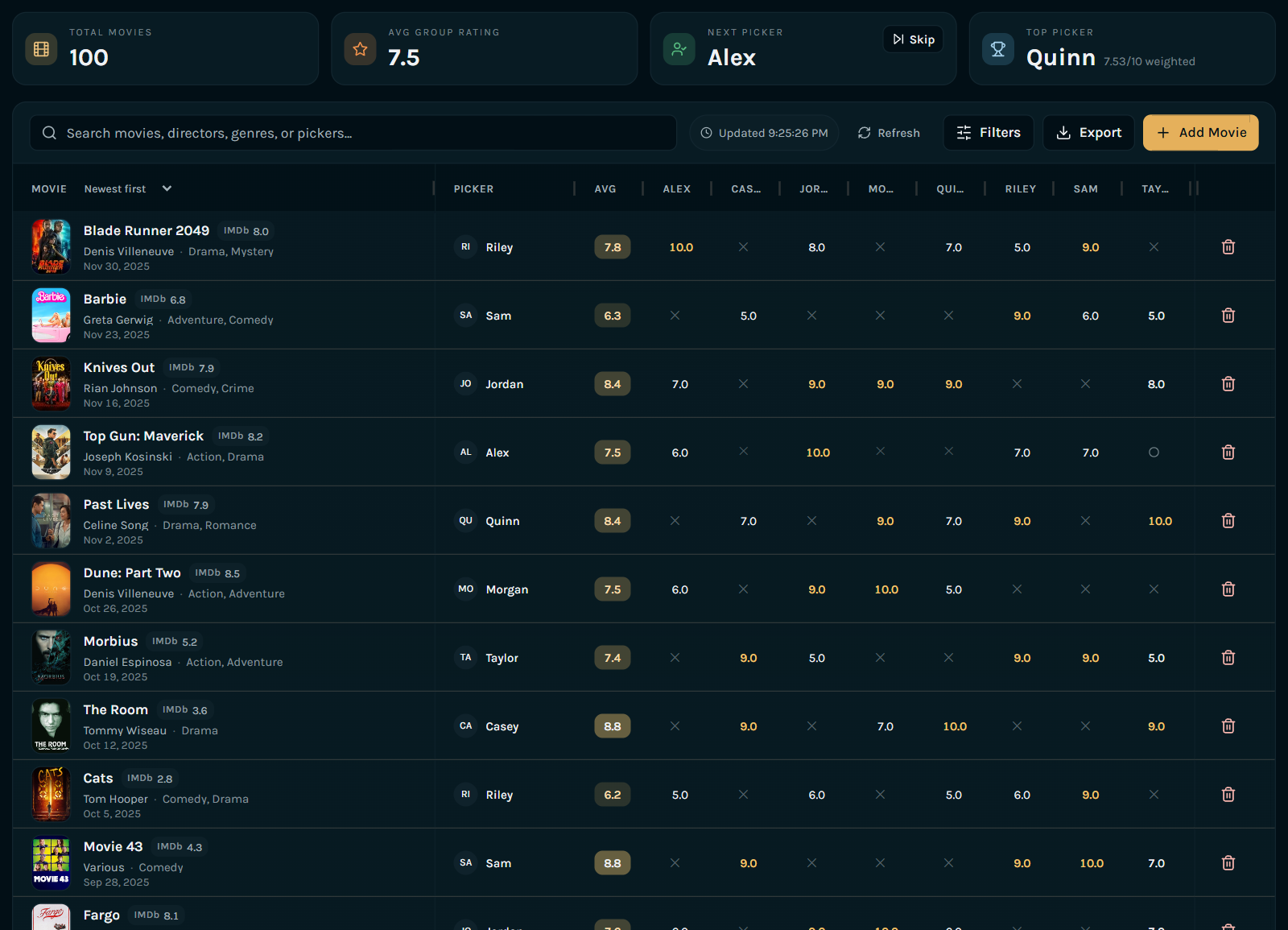Click the Fargo movie title
1288x930 pixels.
point(101,916)
